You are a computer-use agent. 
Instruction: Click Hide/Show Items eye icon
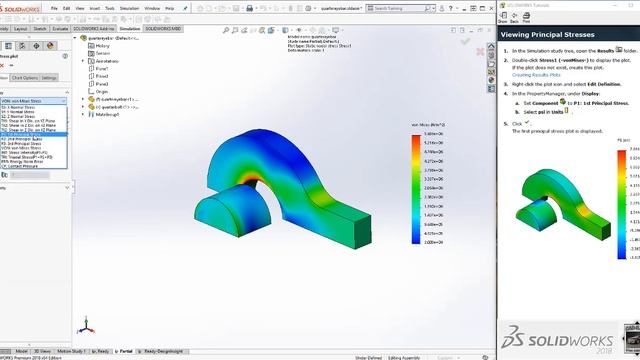coord(299,30)
